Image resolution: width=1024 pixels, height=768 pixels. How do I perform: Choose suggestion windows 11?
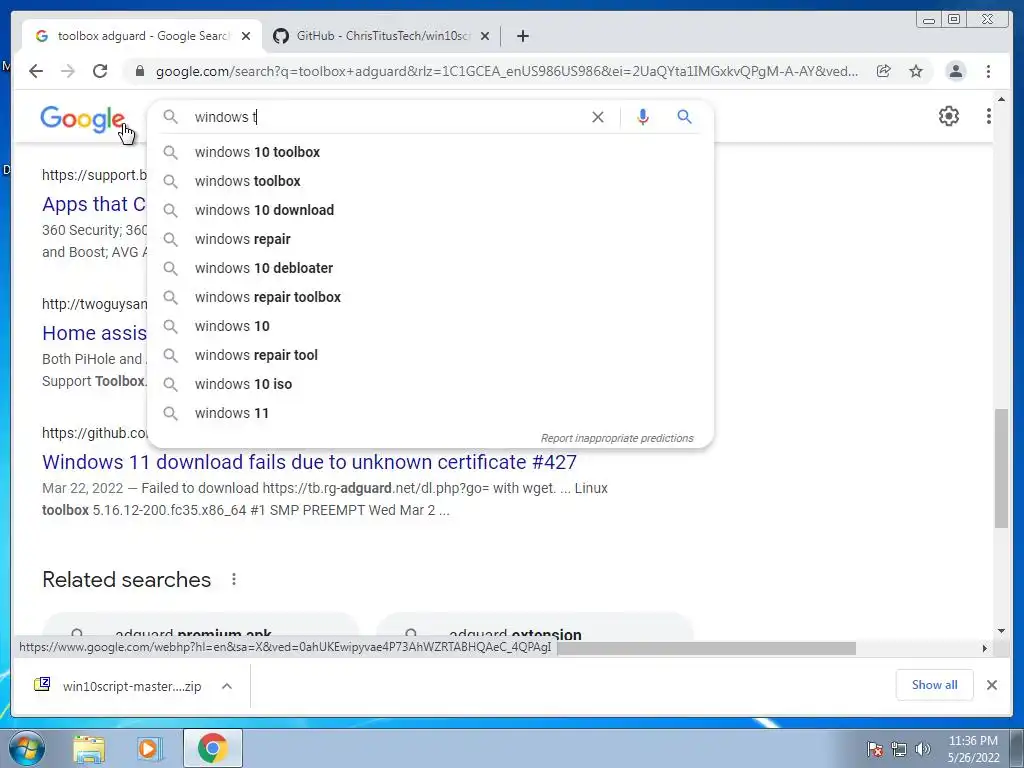click(430, 413)
